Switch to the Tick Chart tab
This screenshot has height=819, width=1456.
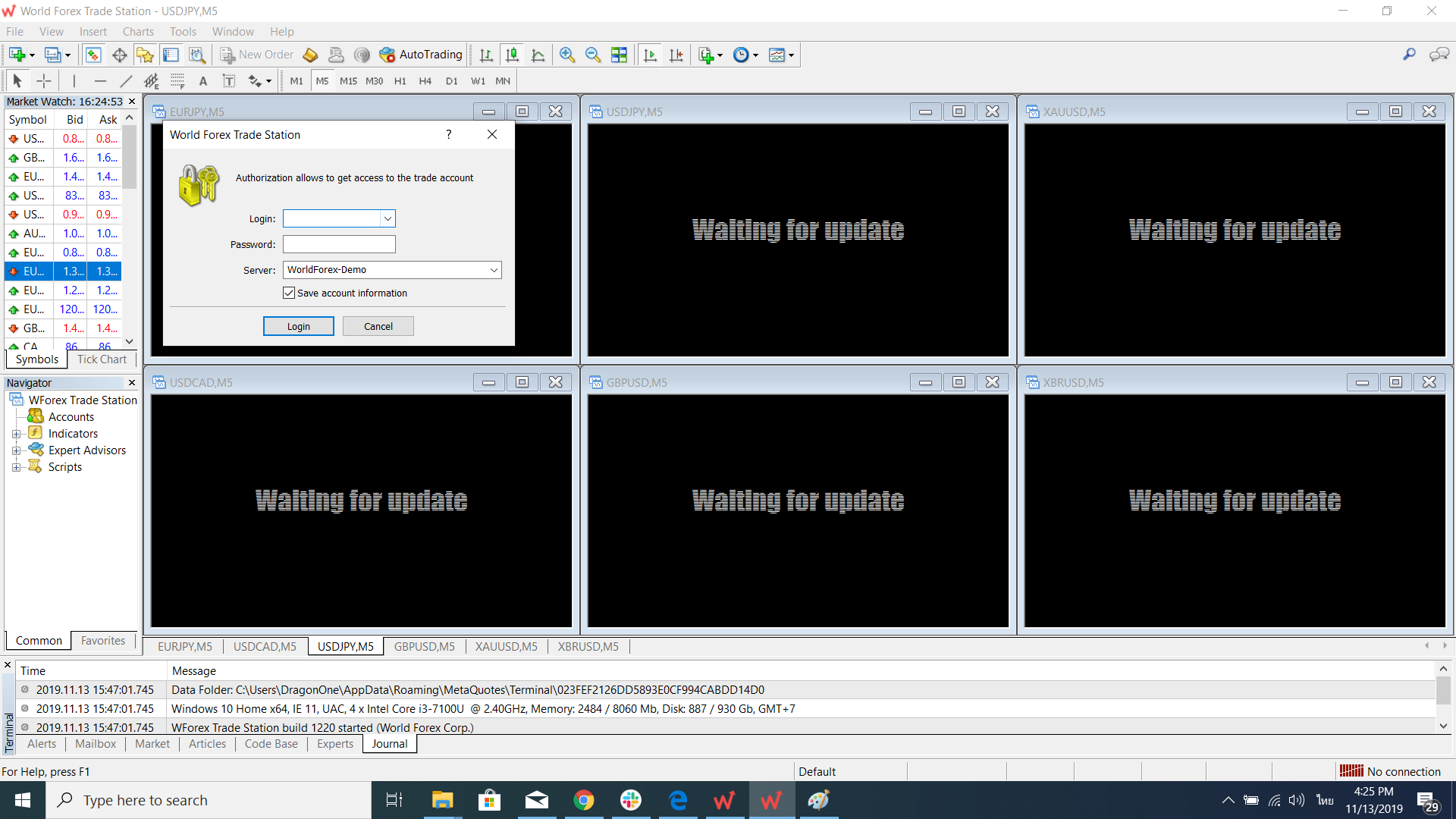pos(102,359)
